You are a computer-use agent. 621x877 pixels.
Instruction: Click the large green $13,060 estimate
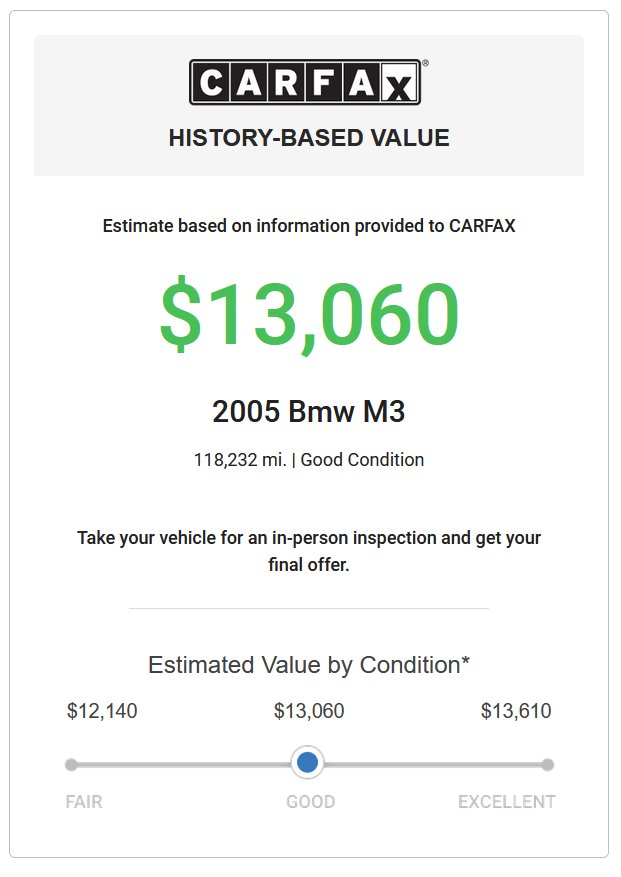click(x=309, y=313)
